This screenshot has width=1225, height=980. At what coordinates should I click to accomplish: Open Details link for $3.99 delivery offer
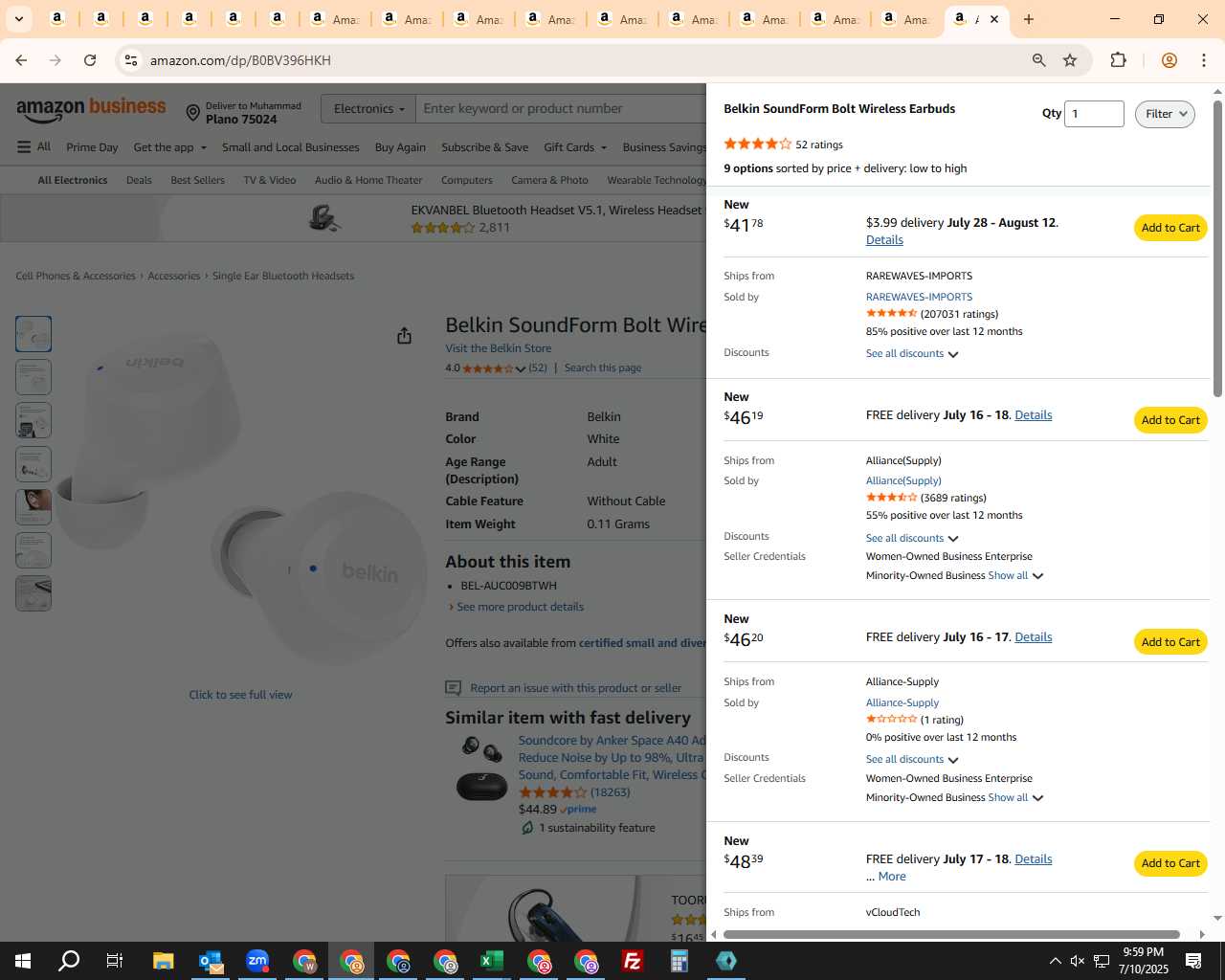click(884, 240)
